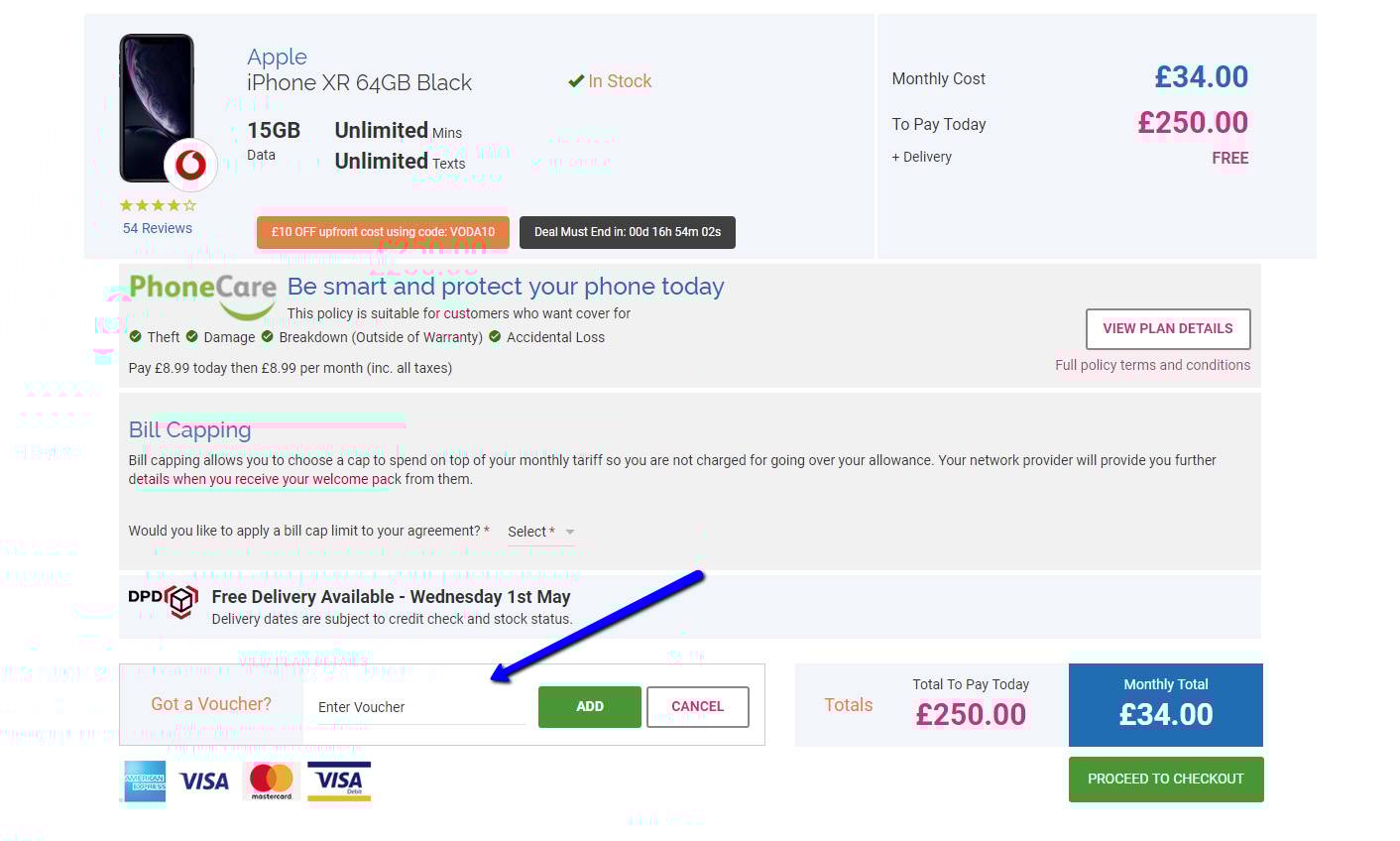This screenshot has height=841, width=1400.
Task: Click the Theft coverage checkmark
Action: [135, 336]
